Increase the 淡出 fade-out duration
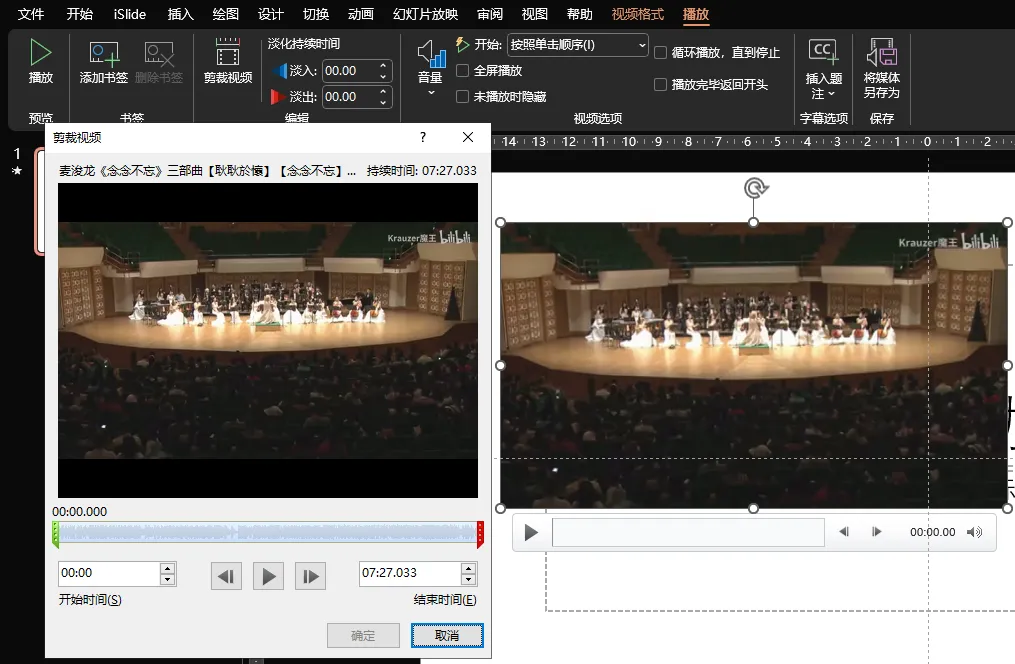 pyautogui.click(x=383, y=91)
